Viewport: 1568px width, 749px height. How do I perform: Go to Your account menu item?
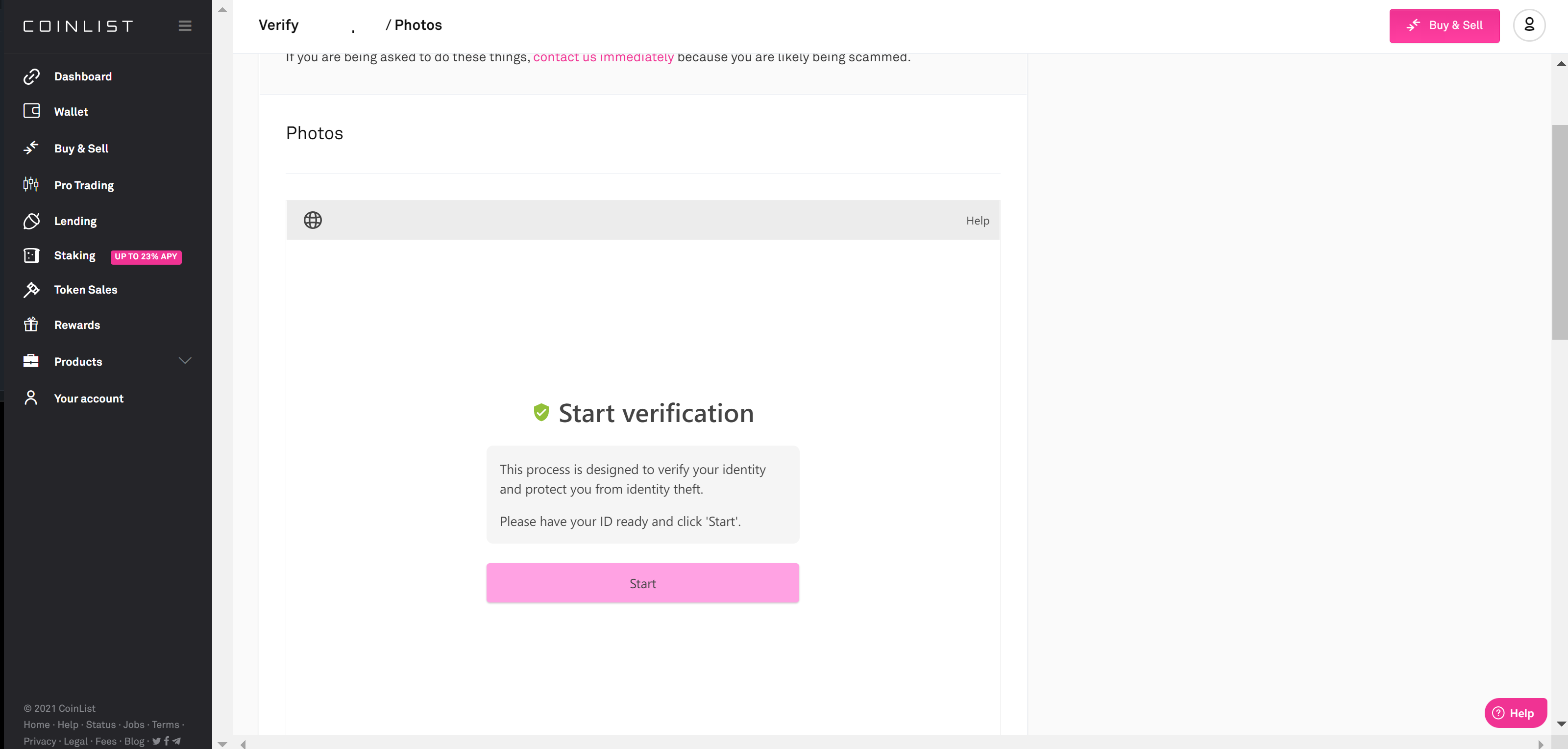(88, 398)
